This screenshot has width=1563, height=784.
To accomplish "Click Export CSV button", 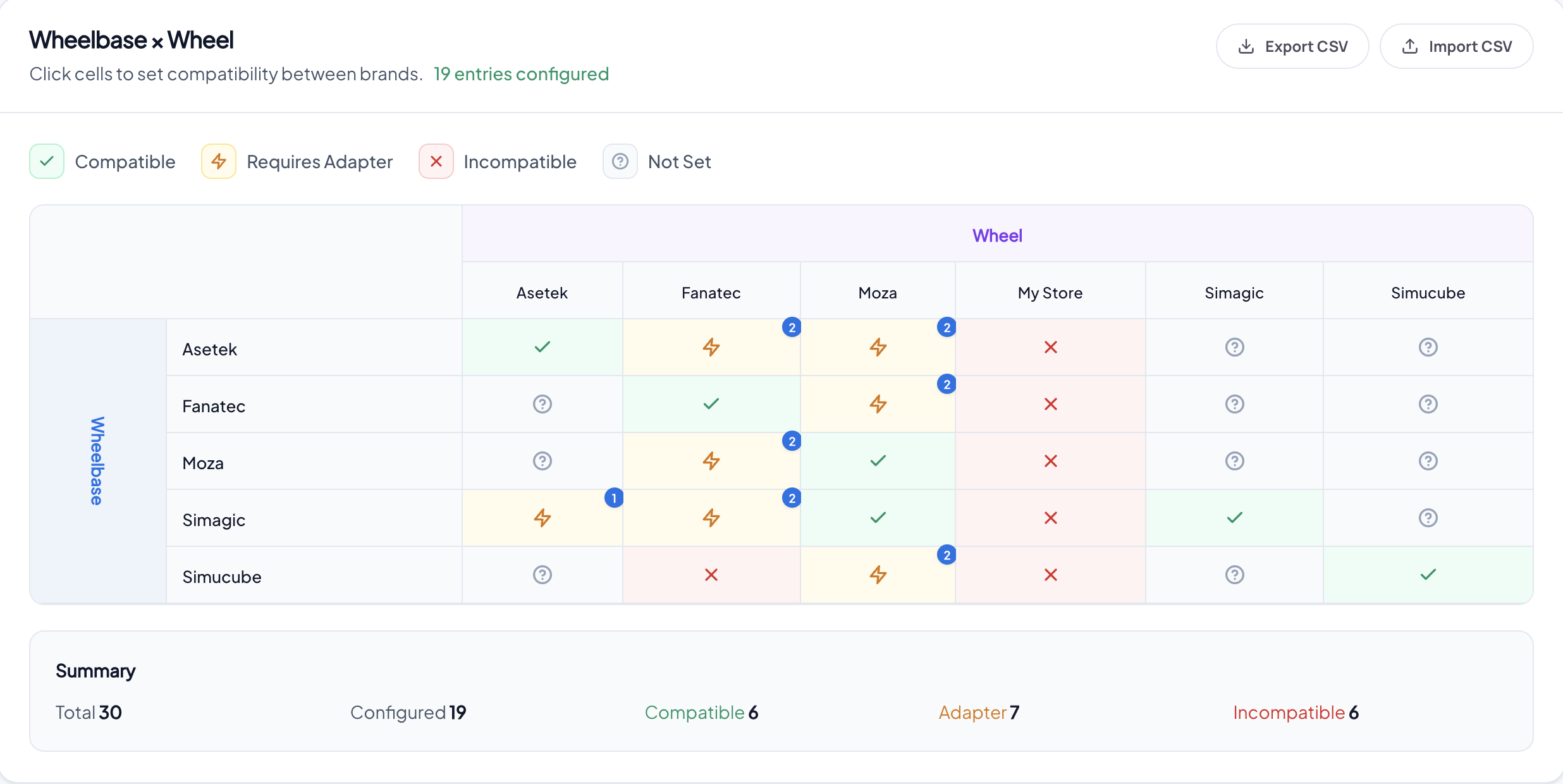I will 1292,46.
